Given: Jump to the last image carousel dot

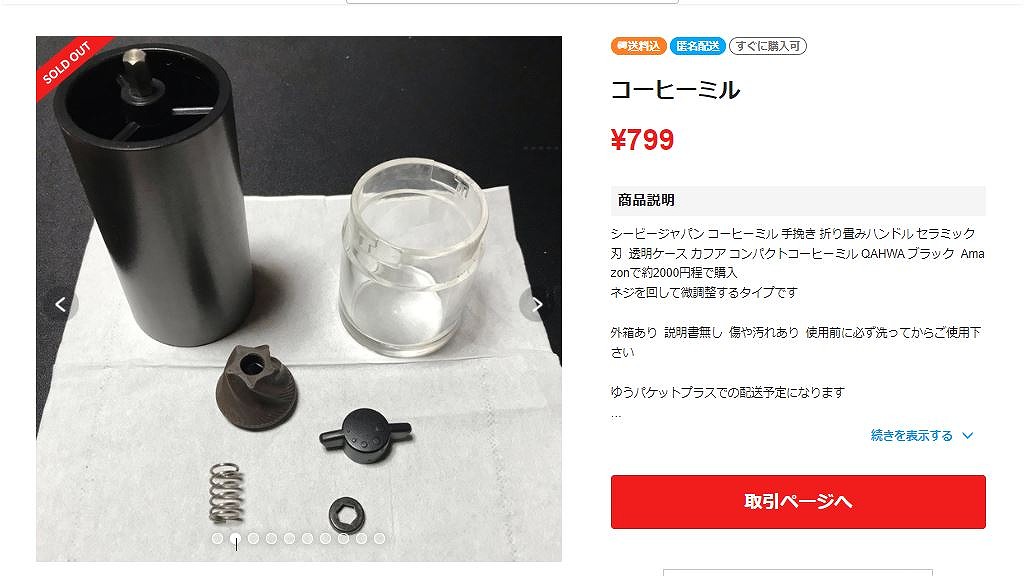Looking at the screenshot, I should click(x=380, y=538).
